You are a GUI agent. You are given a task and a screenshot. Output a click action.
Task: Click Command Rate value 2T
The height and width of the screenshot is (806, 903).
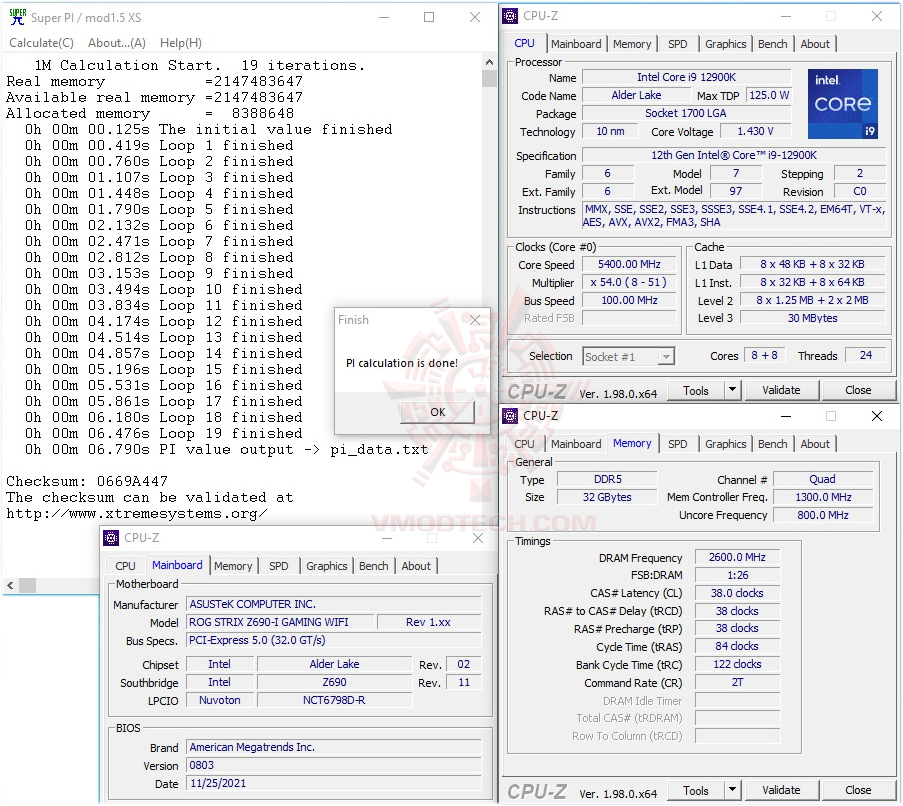click(737, 683)
